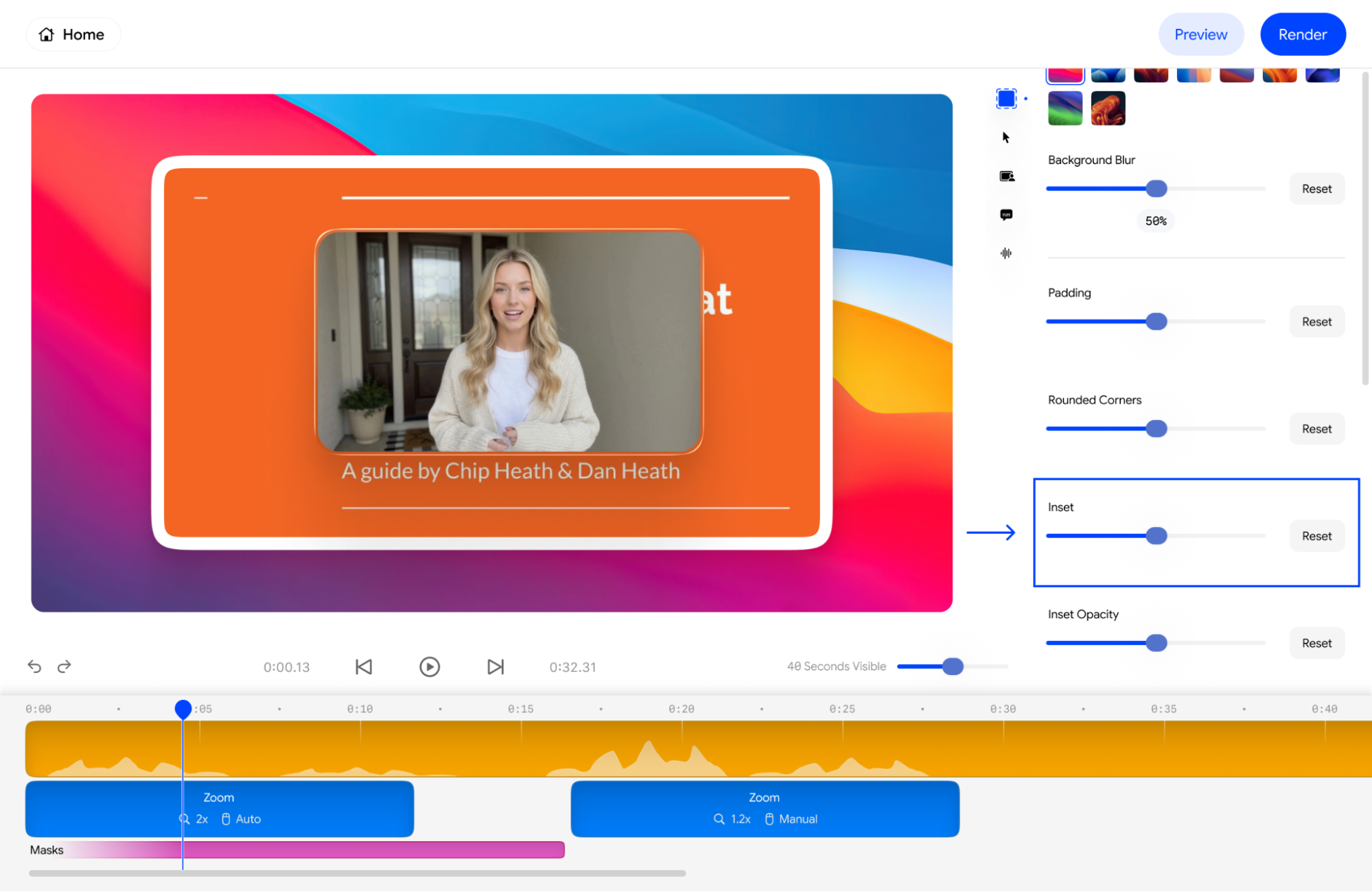
Task: Click the redo arrow icon
Action: pos(65,666)
